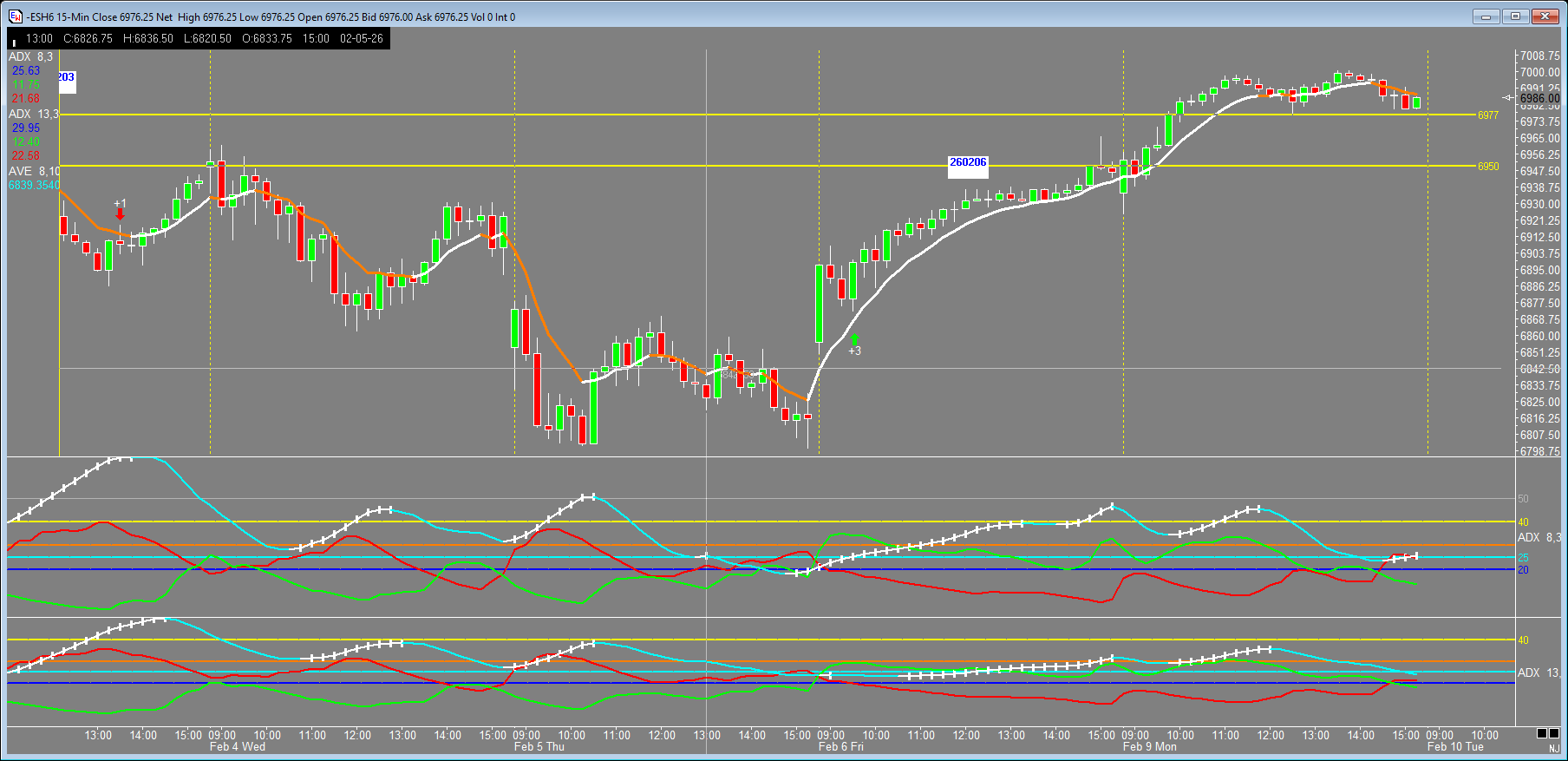Click the red +1 down arrow marker
This screenshot has height=761, width=1568.
coord(120,213)
